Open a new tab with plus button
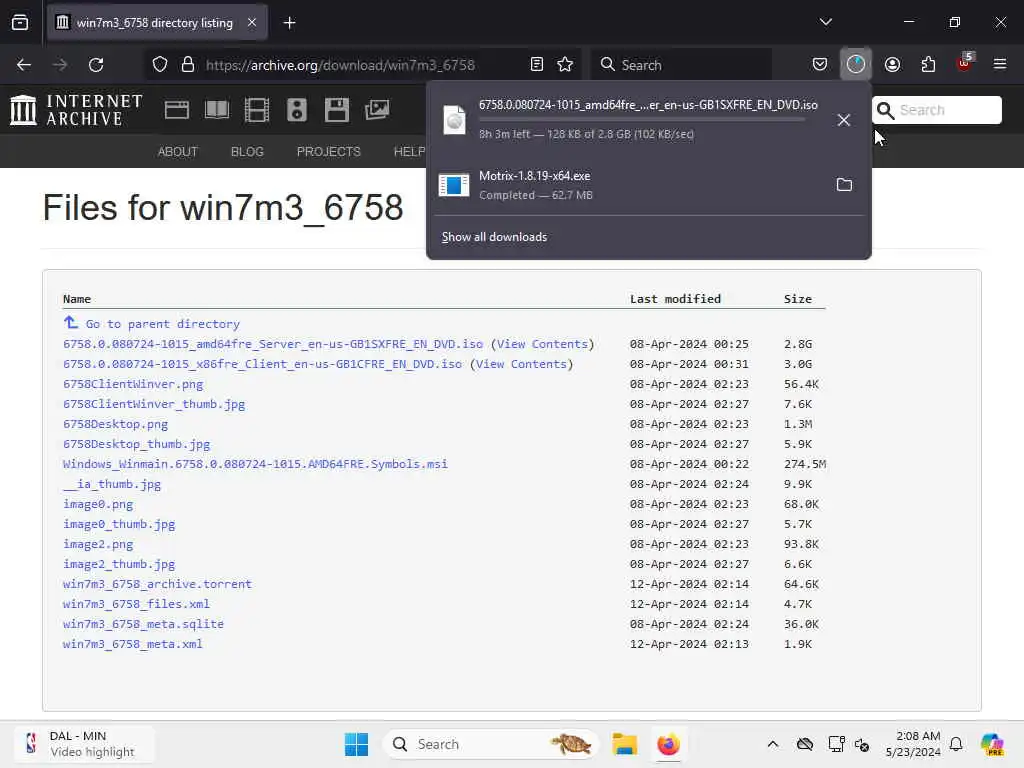The image size is (1024, 768). click(289, 23)
